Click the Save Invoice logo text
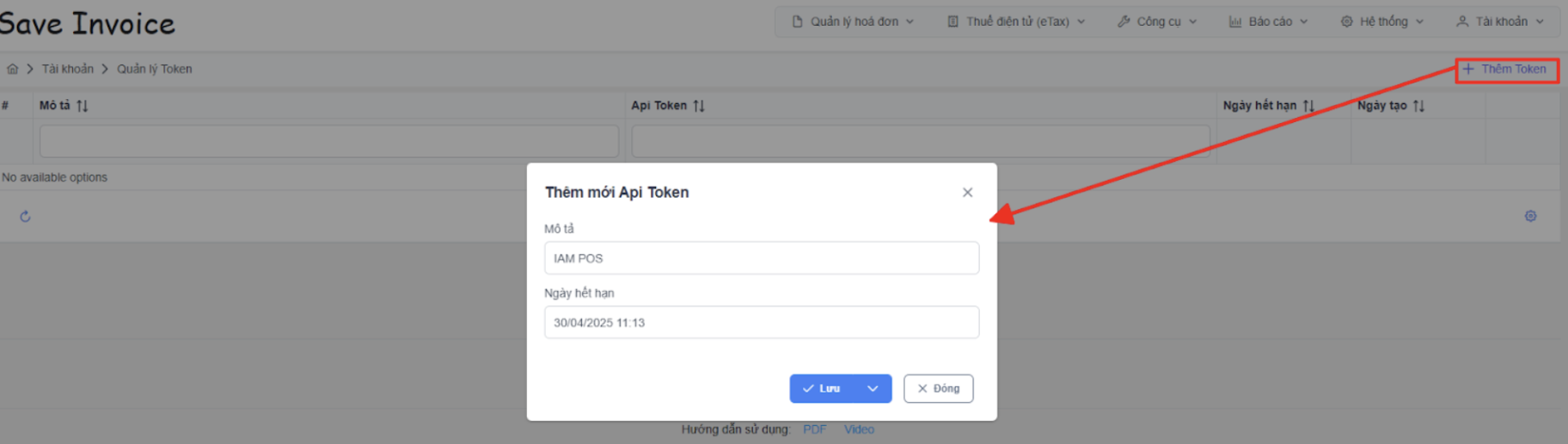 coord(87,23)
